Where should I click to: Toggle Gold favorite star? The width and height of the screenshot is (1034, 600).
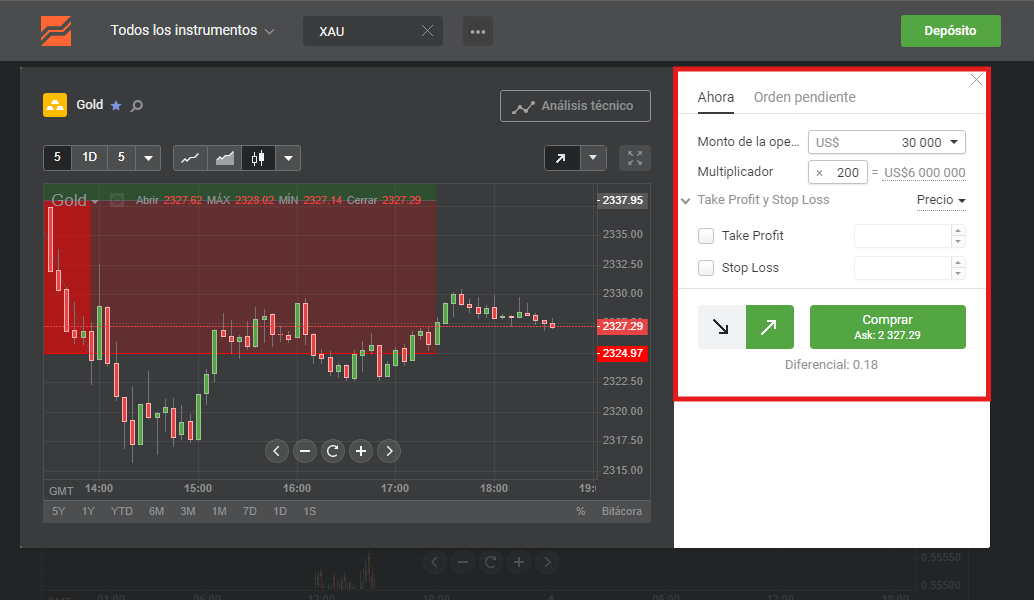coord(116,105)
